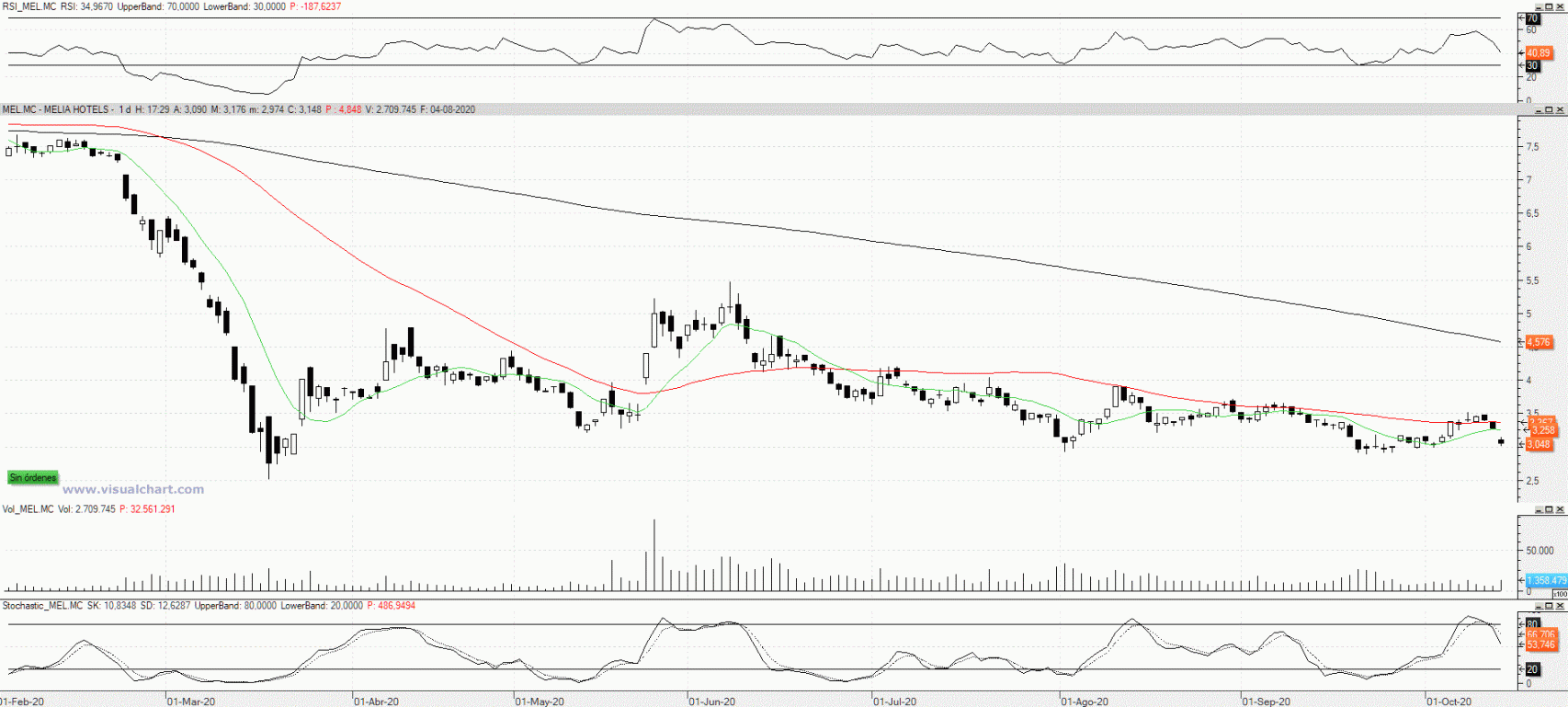Minimize the Stochastic_MEL.MC pane
Image resolution: width=1568 pixels, height=707 pixels.
[1538, 606]
